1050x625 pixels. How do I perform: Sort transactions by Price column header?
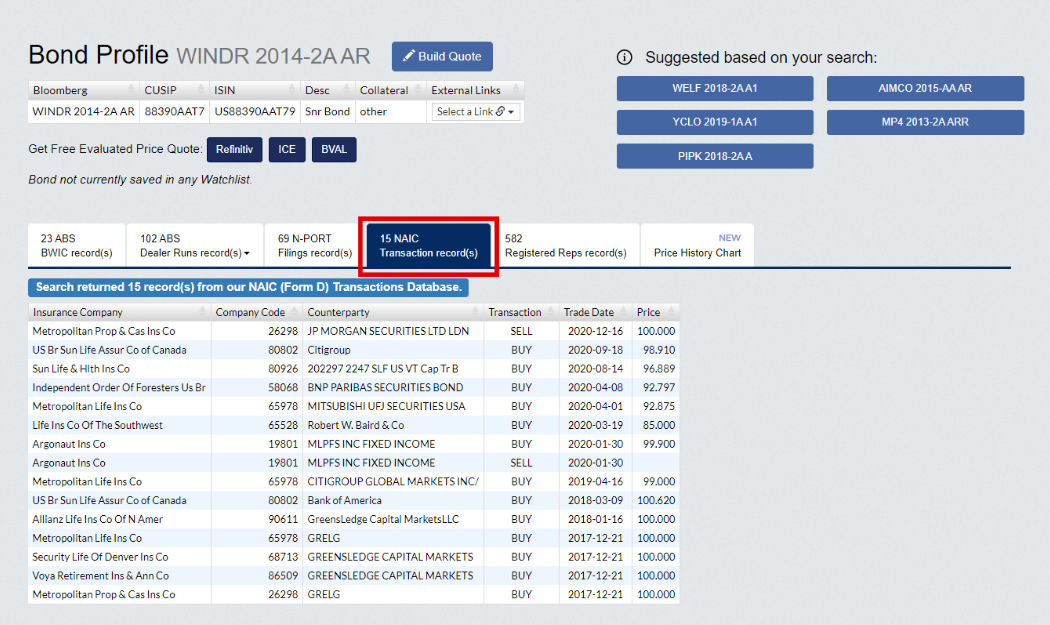pos(654,312)
